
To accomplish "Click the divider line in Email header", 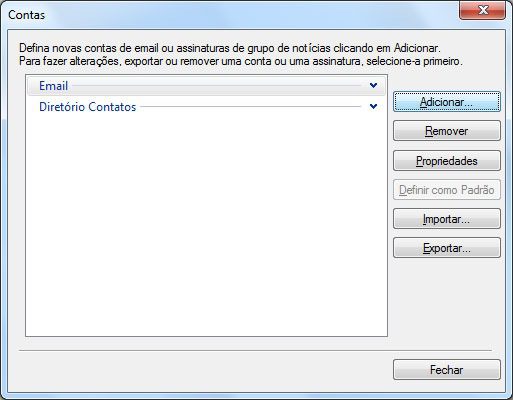I will (217, 86).
